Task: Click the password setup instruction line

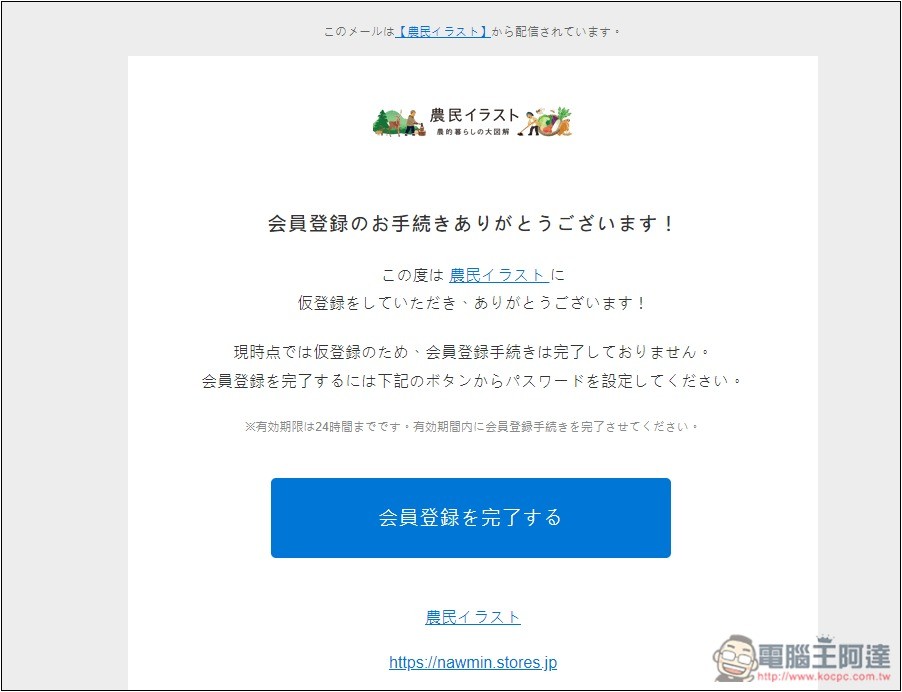Action: click(472, 381)
